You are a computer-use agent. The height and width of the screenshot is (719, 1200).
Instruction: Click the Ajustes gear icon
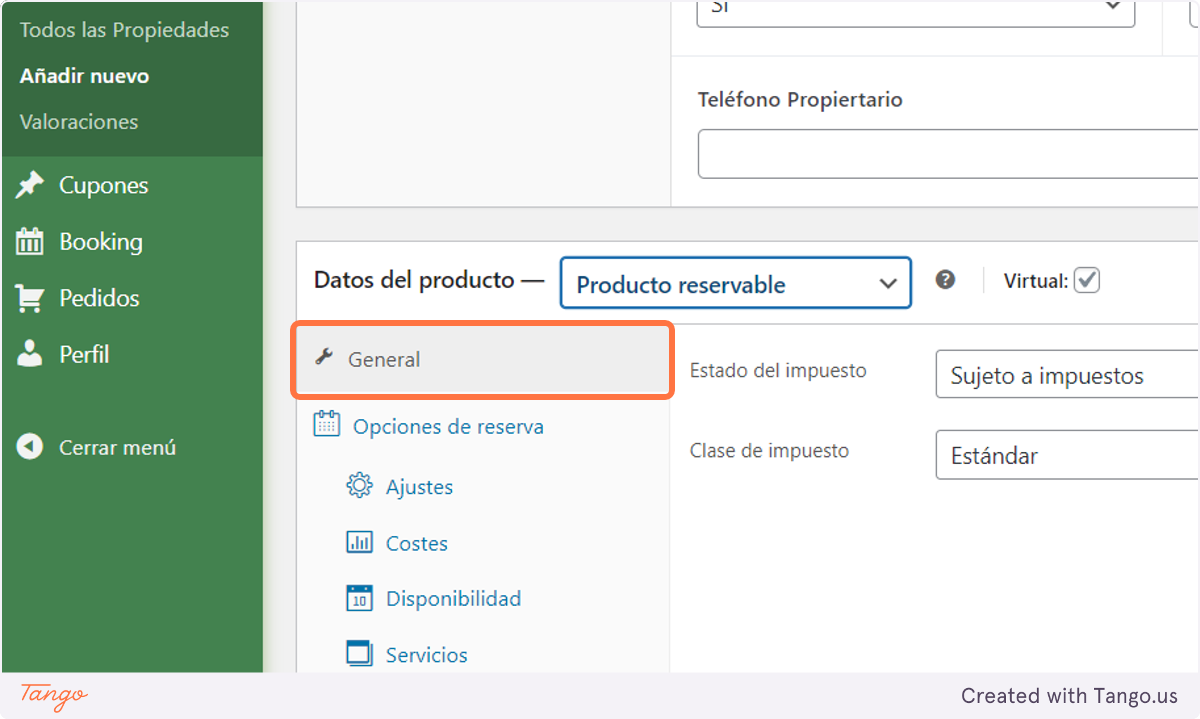pos(359,485)
